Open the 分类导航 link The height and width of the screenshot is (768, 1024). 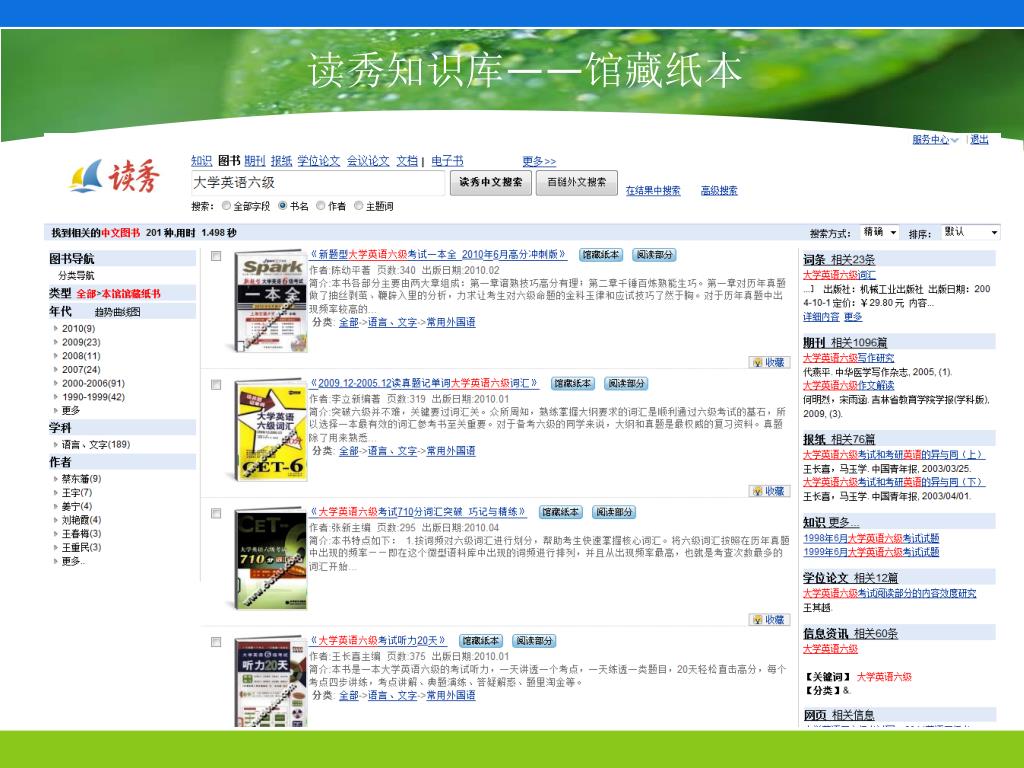pyautogui.click(x=76, y=276)
